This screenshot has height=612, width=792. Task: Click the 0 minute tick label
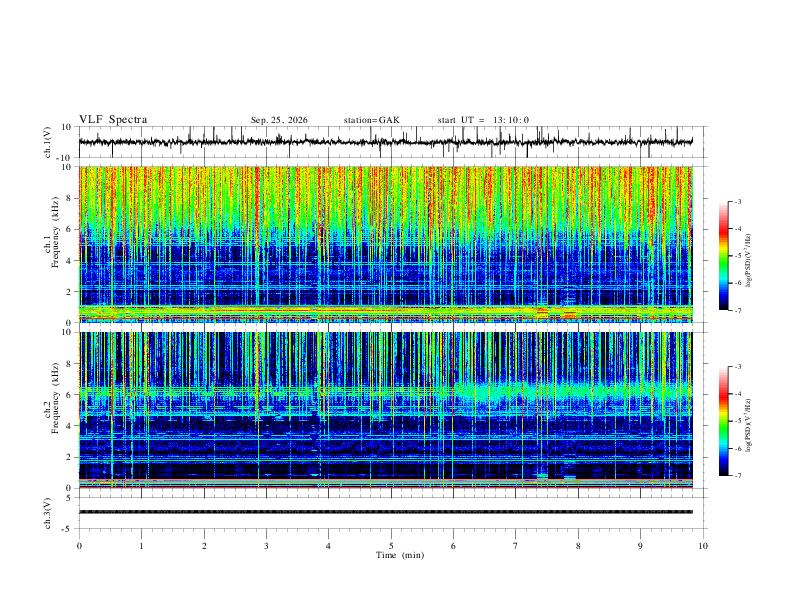(x=79, y=546)
